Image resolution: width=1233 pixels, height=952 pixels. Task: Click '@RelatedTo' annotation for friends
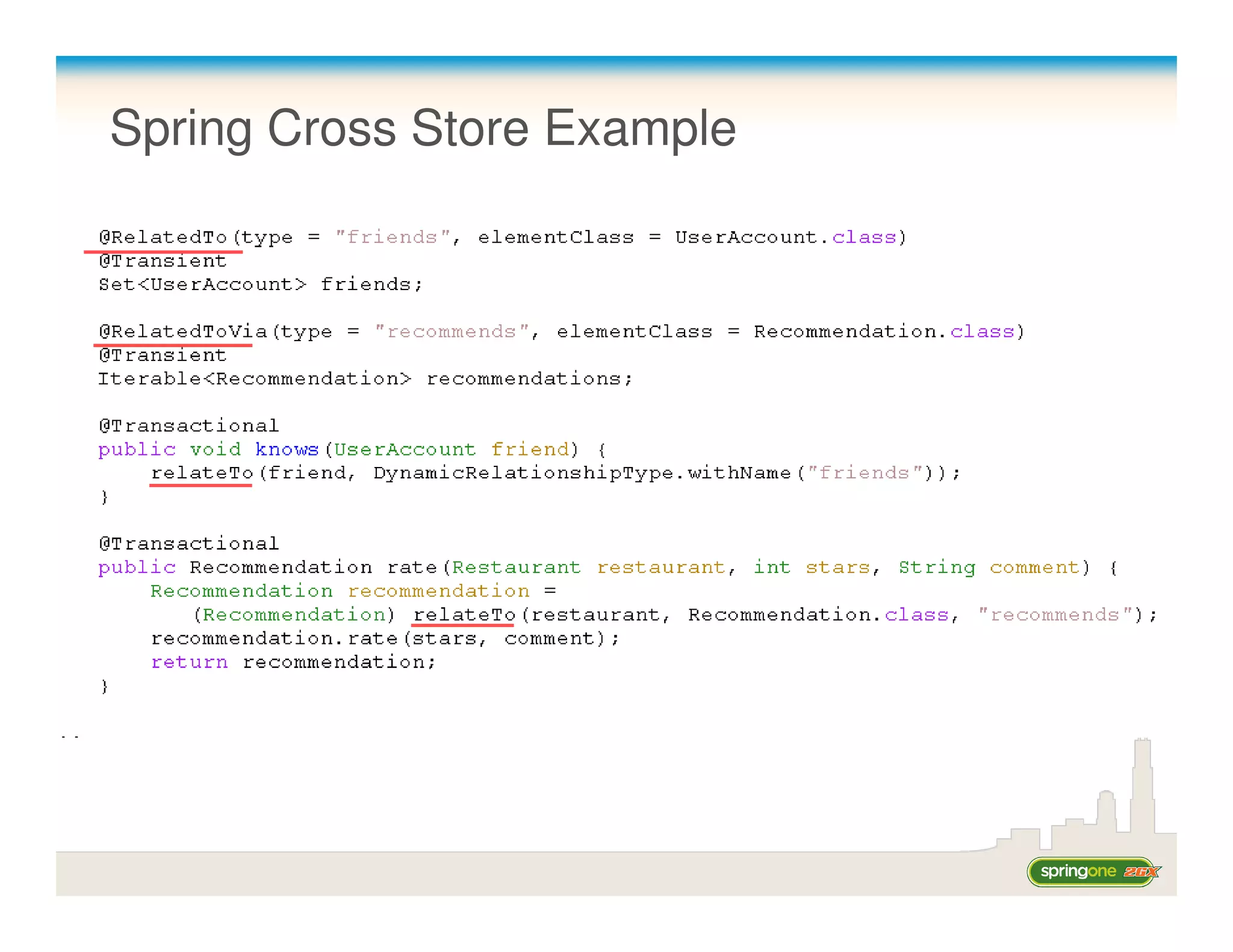(163, 237)
